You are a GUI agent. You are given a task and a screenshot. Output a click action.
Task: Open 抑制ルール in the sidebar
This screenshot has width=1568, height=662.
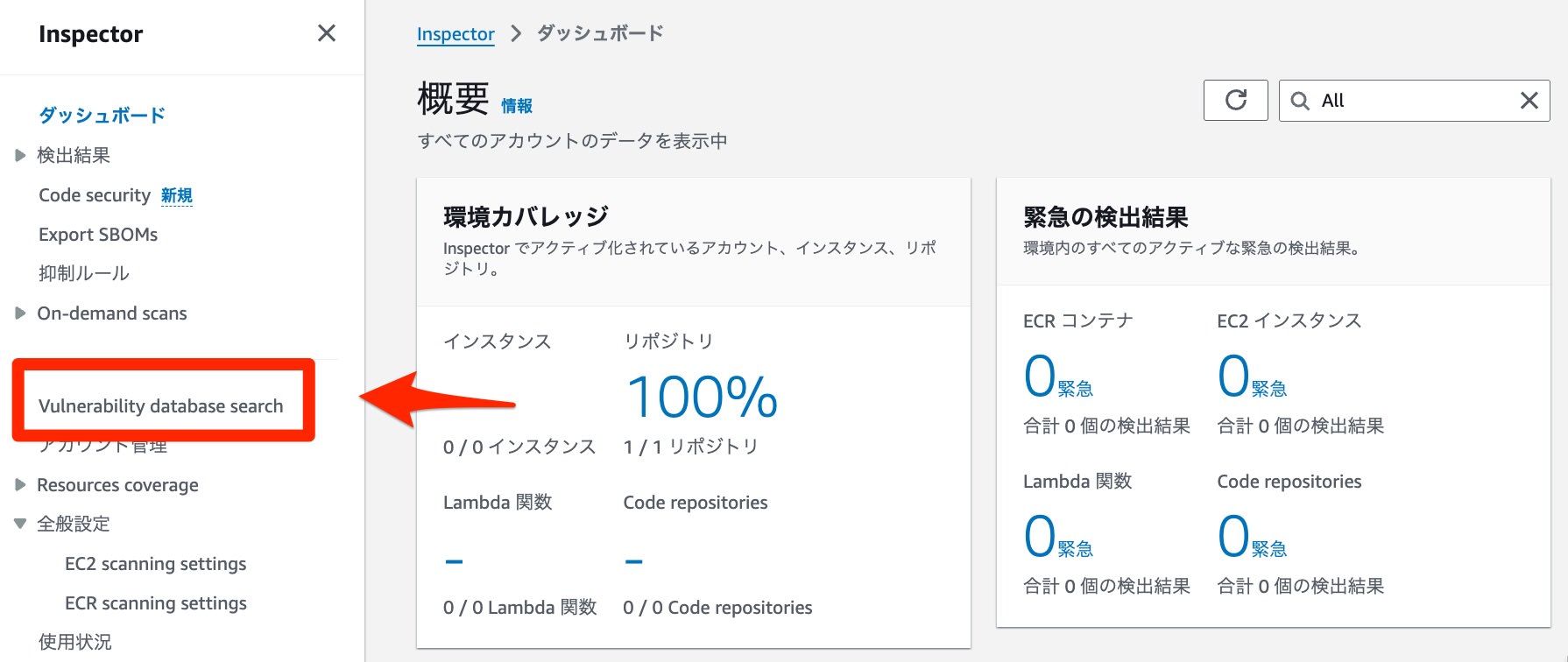tap(84, 273)
